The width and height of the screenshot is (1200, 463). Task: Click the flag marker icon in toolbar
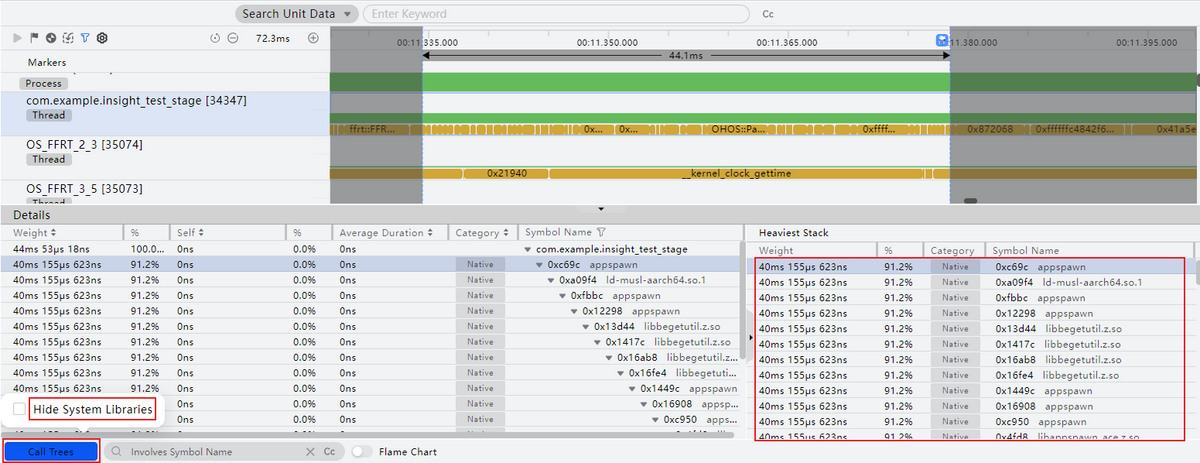pyautogui.click(x=34, y=38)
